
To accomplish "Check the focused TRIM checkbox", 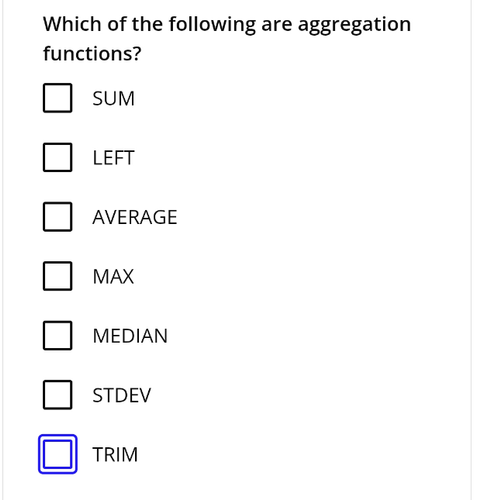I will (57, 454).
